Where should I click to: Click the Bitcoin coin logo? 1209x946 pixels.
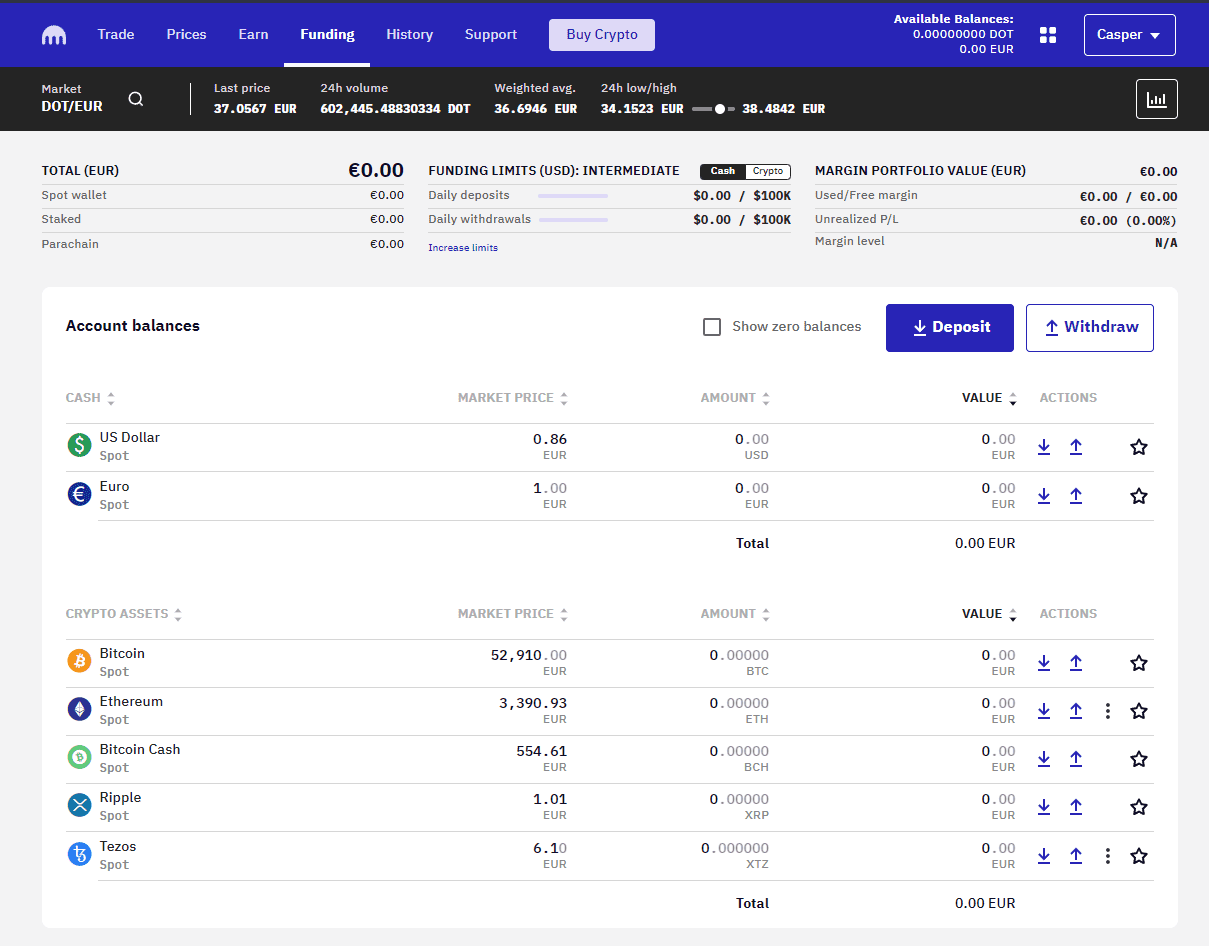pyautogui.click(x=79, y=661)
